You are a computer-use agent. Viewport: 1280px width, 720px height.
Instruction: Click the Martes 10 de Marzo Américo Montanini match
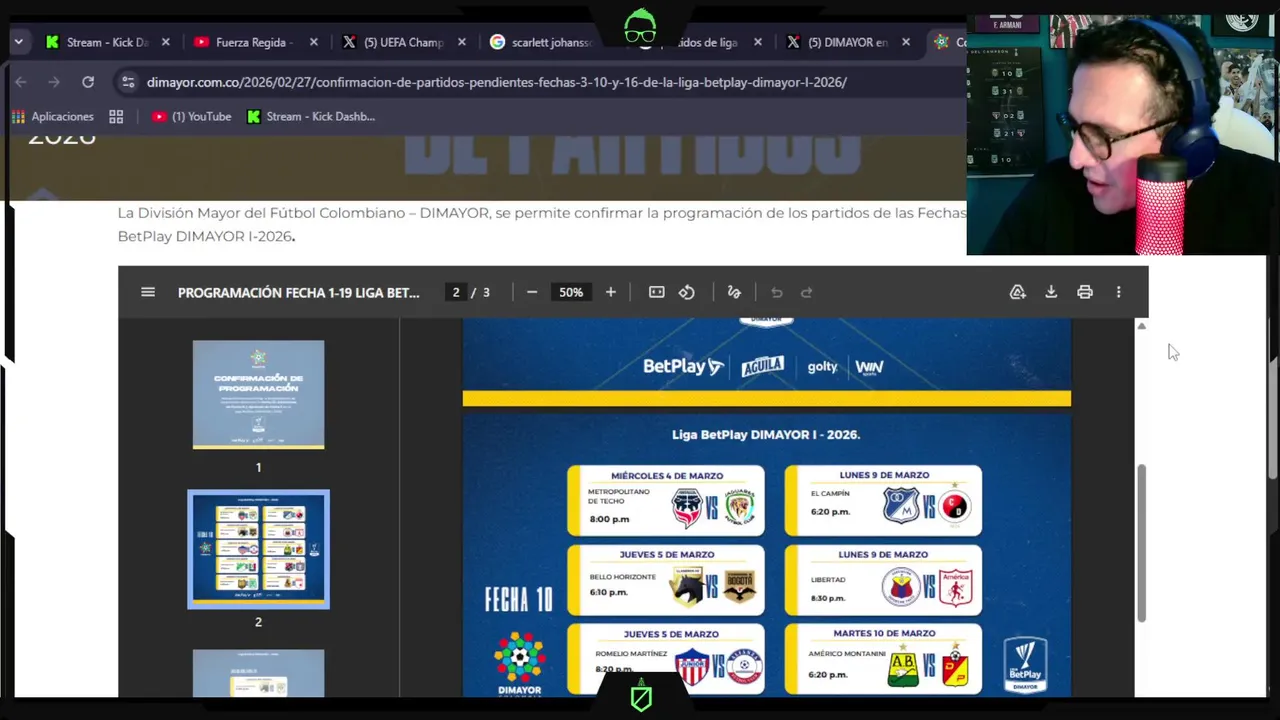(883, 659)
